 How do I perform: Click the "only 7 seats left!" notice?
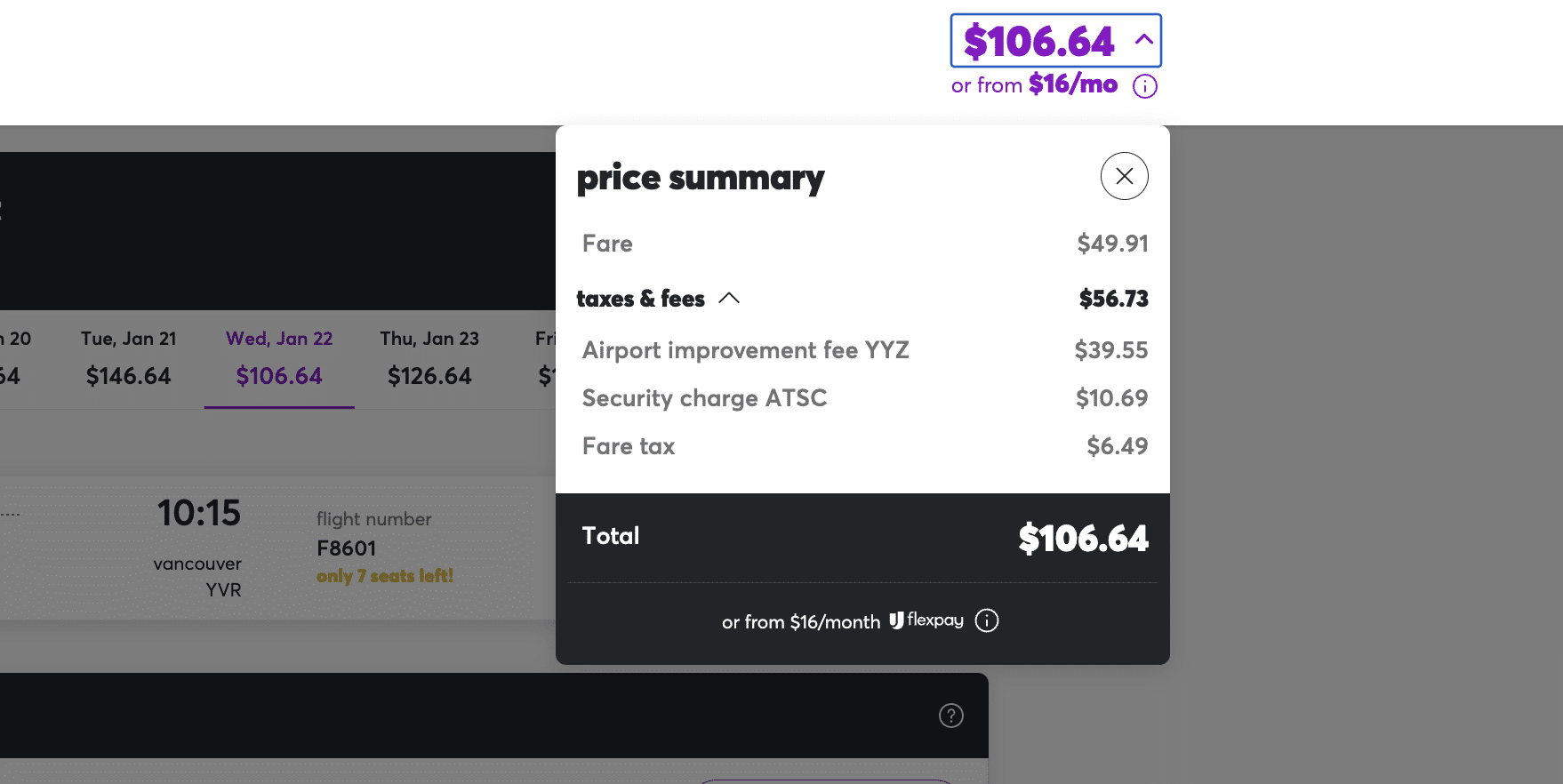(x=385, y=576)
